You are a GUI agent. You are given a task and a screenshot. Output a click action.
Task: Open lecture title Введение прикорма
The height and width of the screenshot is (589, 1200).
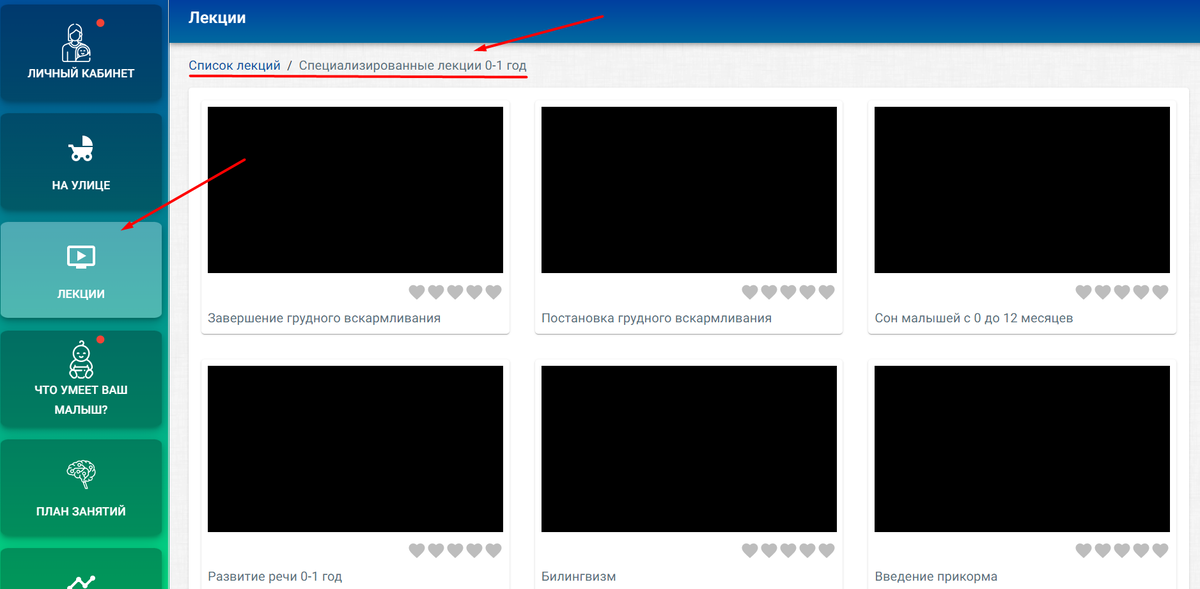pyautogui.click(x=936, y=577)
